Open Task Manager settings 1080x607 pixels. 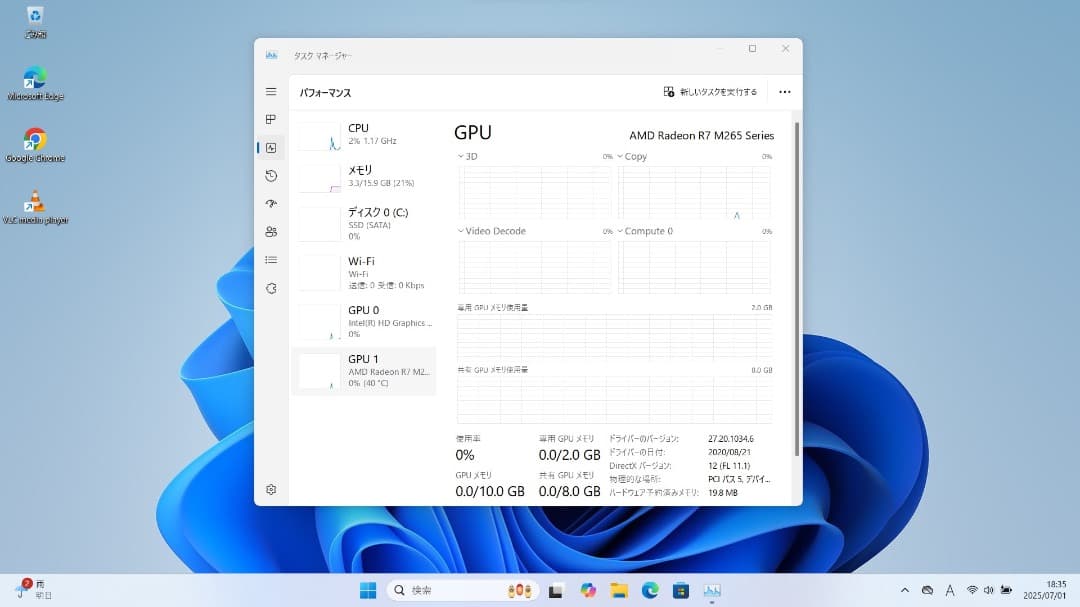pyautogui.click(x=270, y=489)
